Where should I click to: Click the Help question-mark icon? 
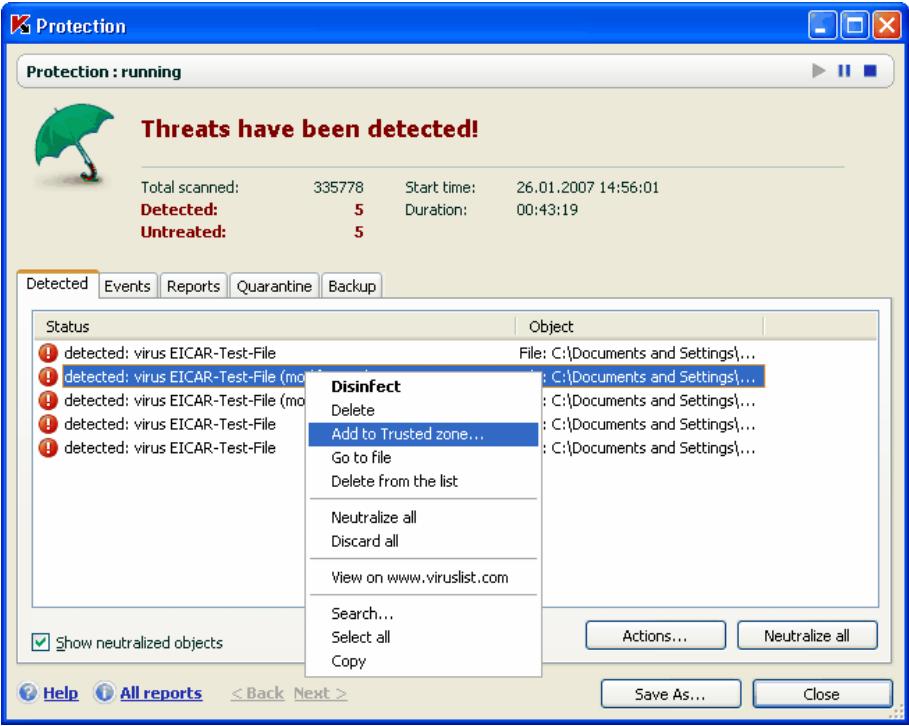coord(29,690)
